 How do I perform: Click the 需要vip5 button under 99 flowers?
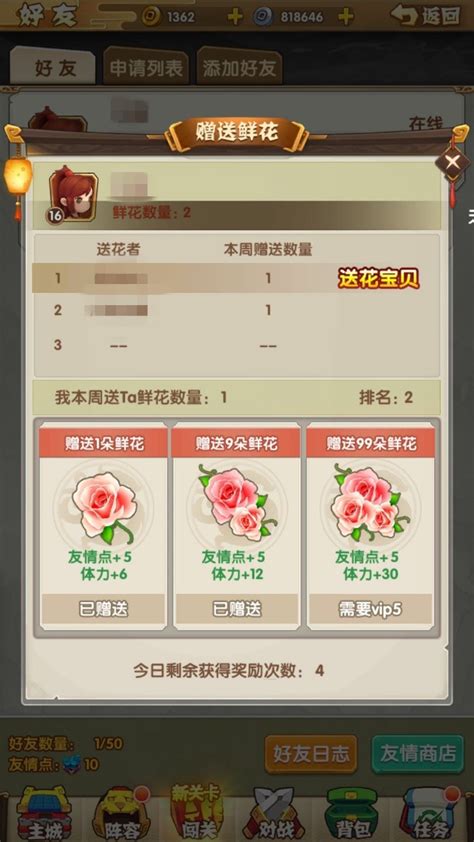coord(370,609)
